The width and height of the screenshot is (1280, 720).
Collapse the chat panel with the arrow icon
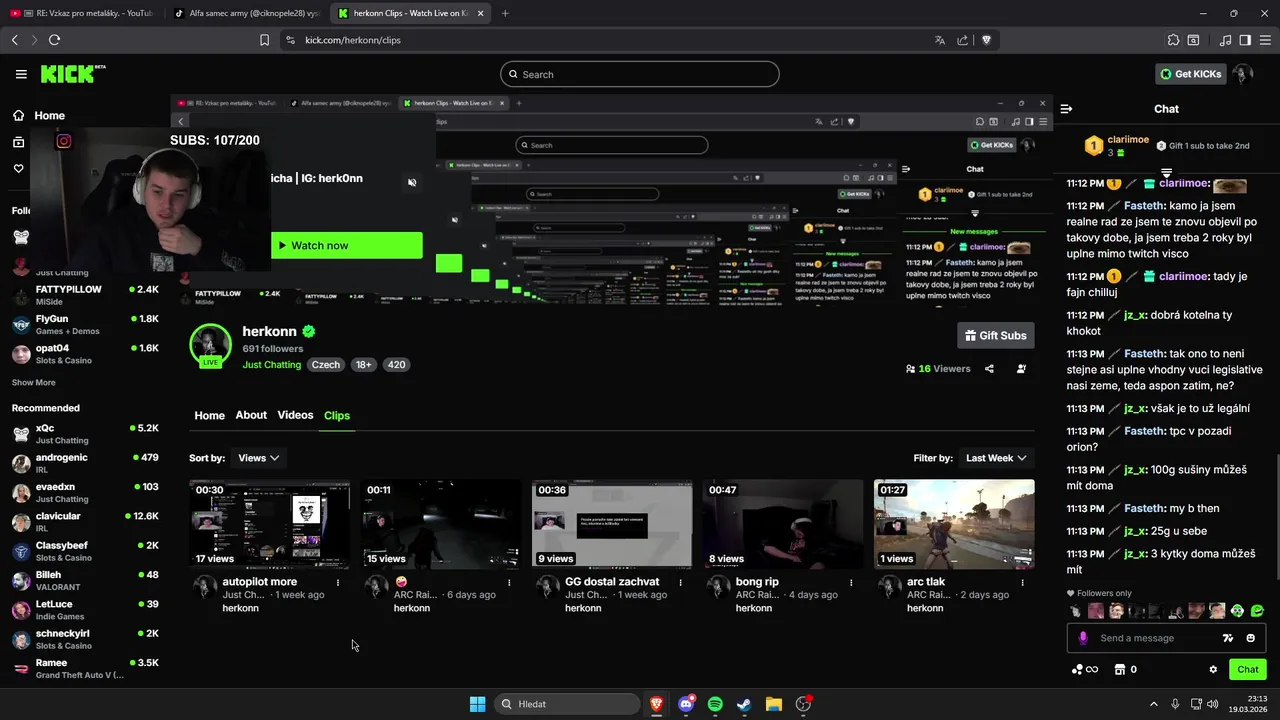(1066, 109)
